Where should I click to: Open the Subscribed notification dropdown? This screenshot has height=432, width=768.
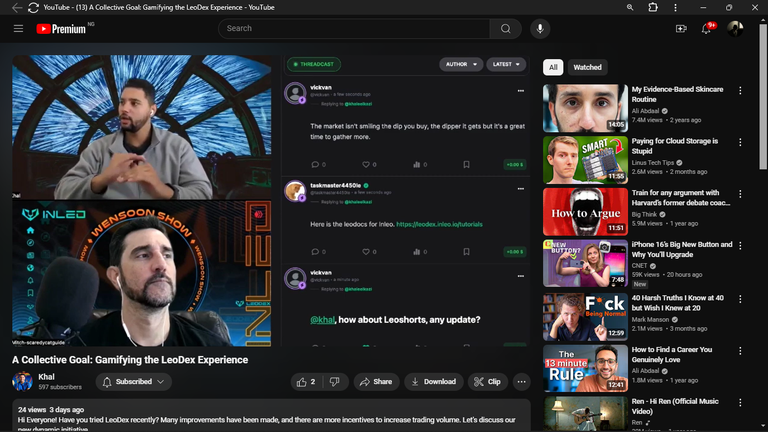click(134, 382)
